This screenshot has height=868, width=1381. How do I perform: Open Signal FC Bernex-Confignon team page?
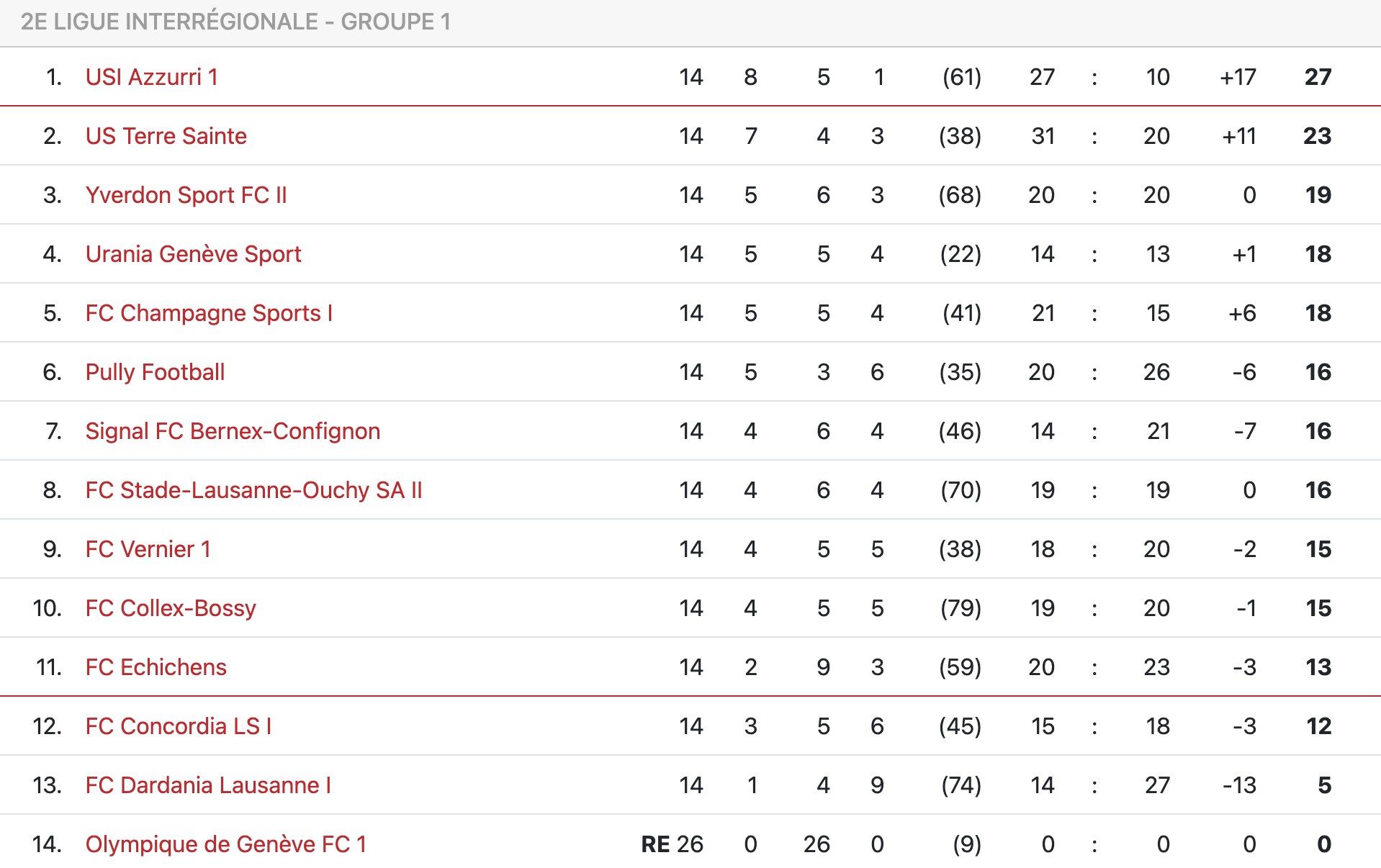pos(233,431)
